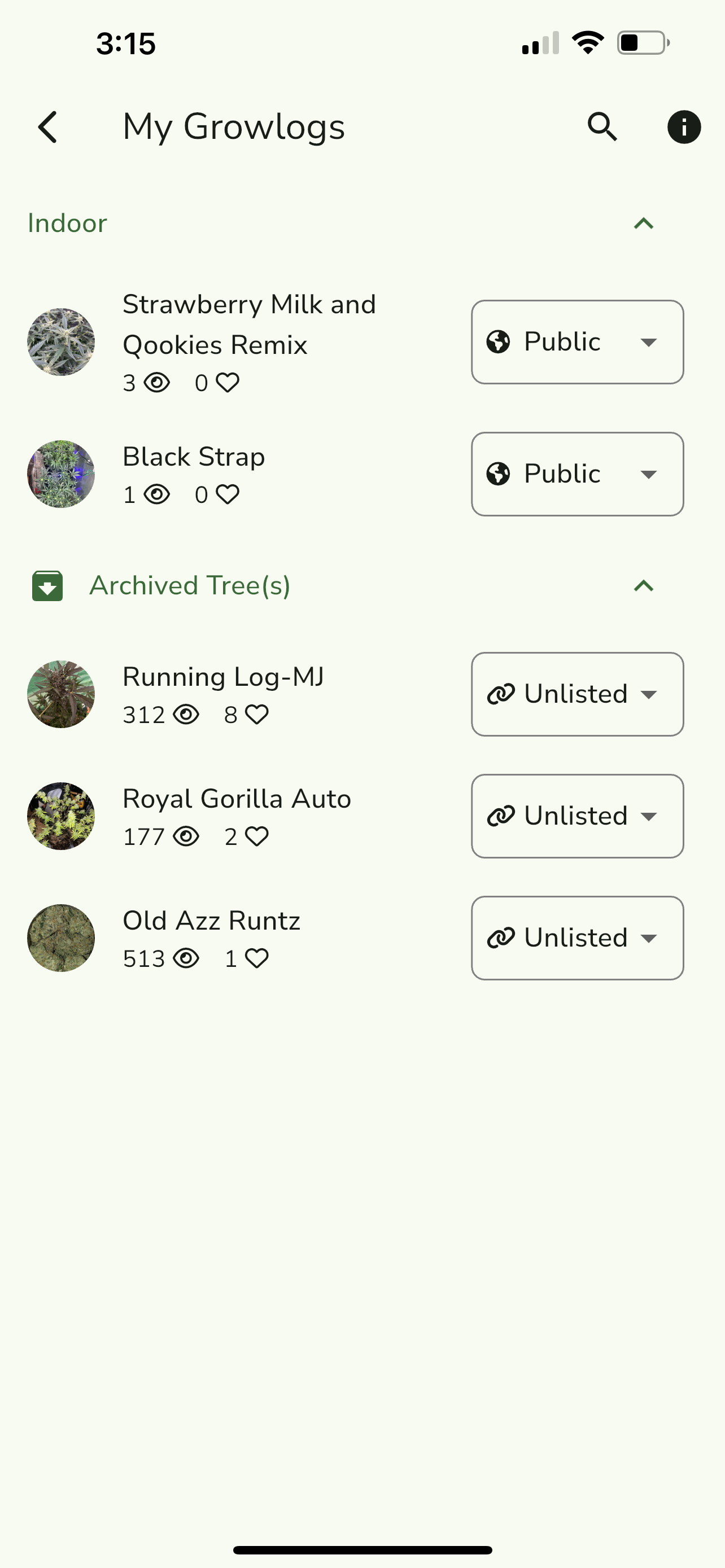
Task: Collapse the Archived Tree(s) section chevron
Action: tap(644, 585)
